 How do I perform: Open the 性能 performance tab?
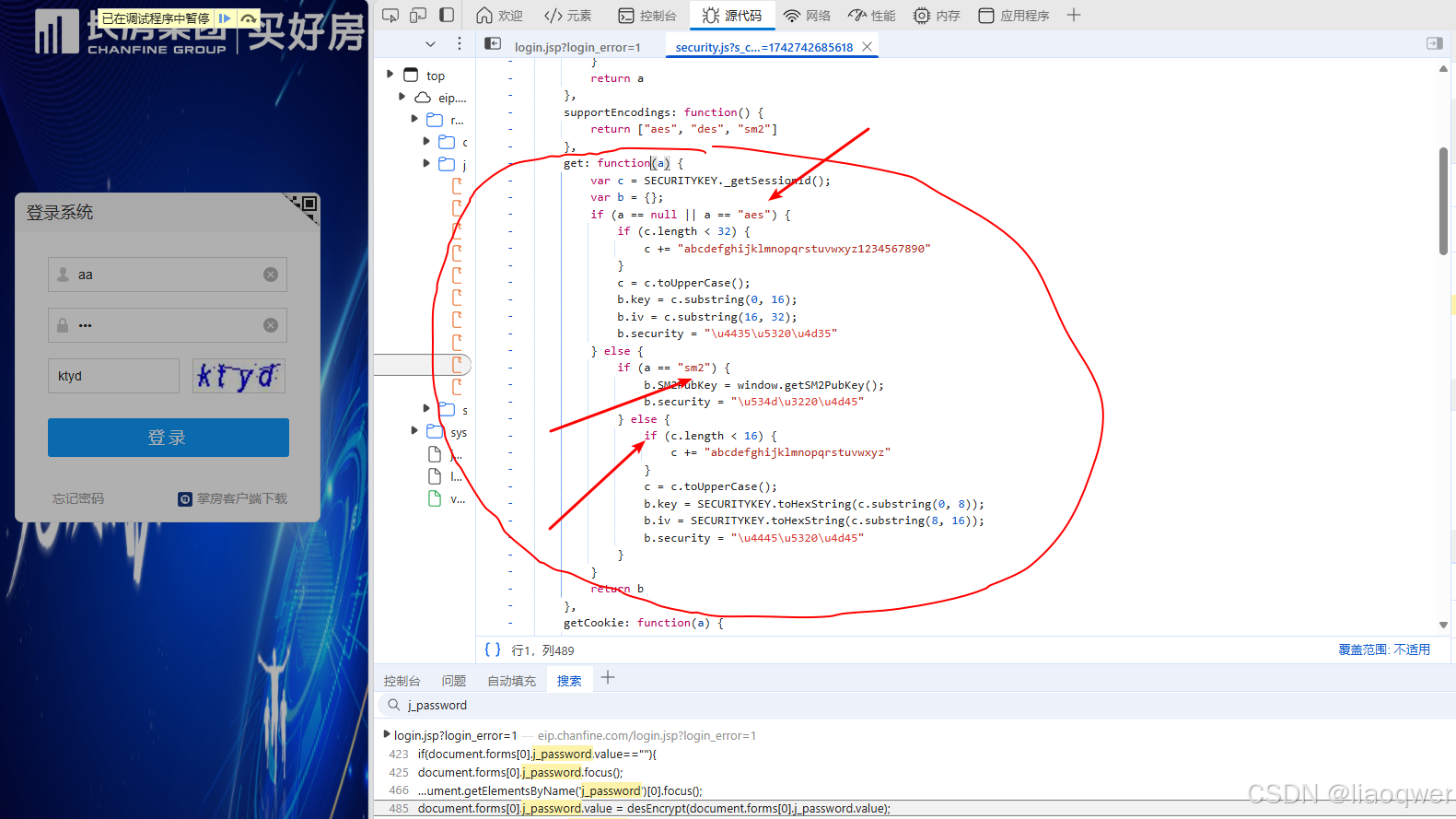871,16
